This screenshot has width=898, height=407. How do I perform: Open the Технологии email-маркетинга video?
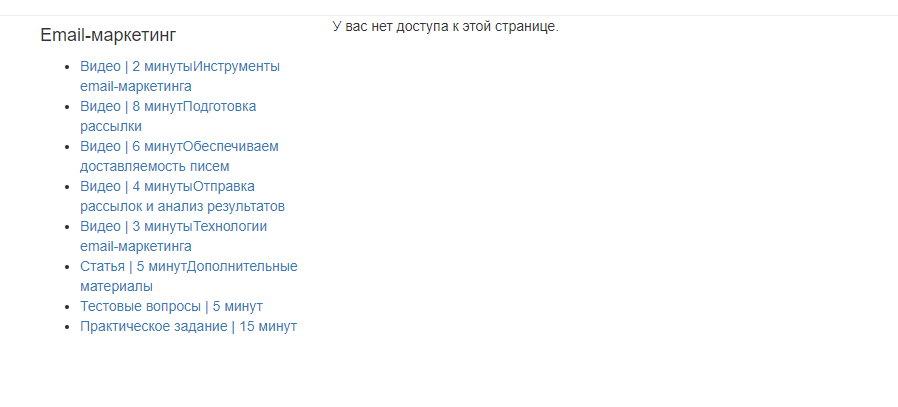click(174, 236)
